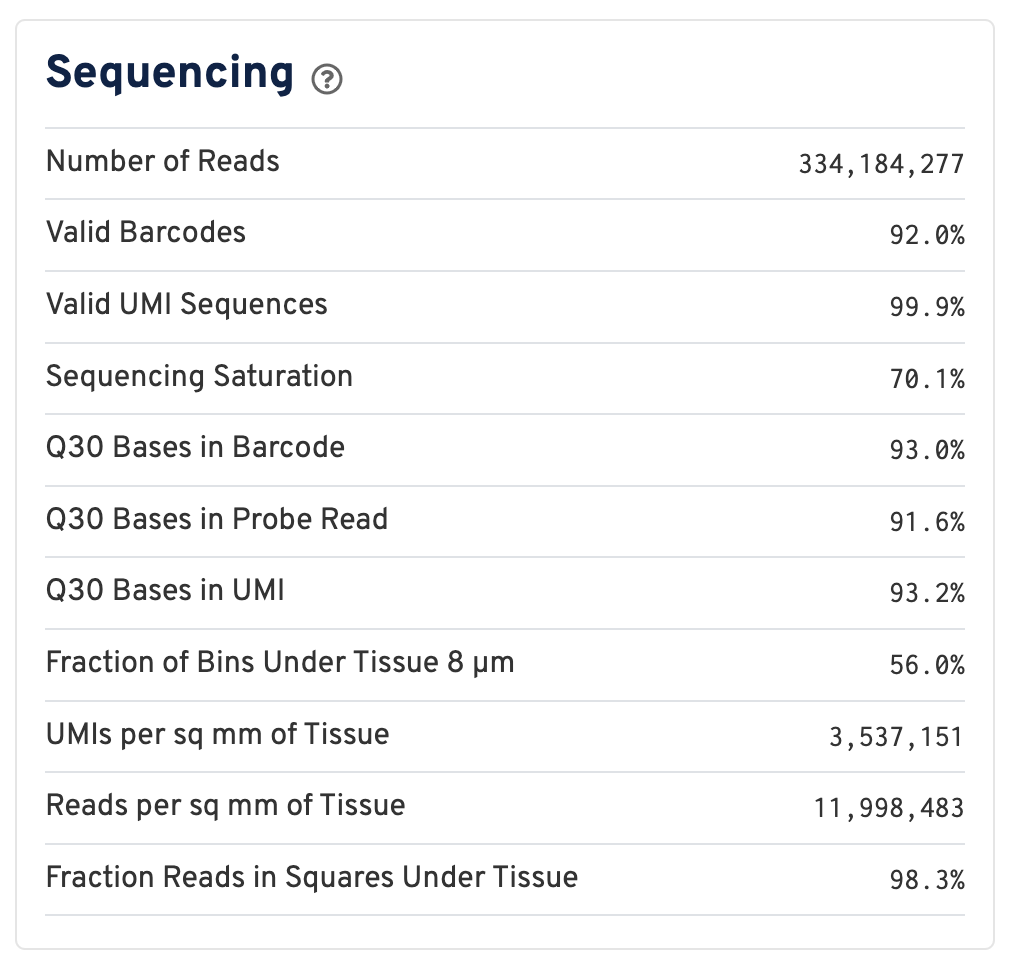
Task: Click the 56.0% bins under tissue value
Action: [x=927, y=665]
